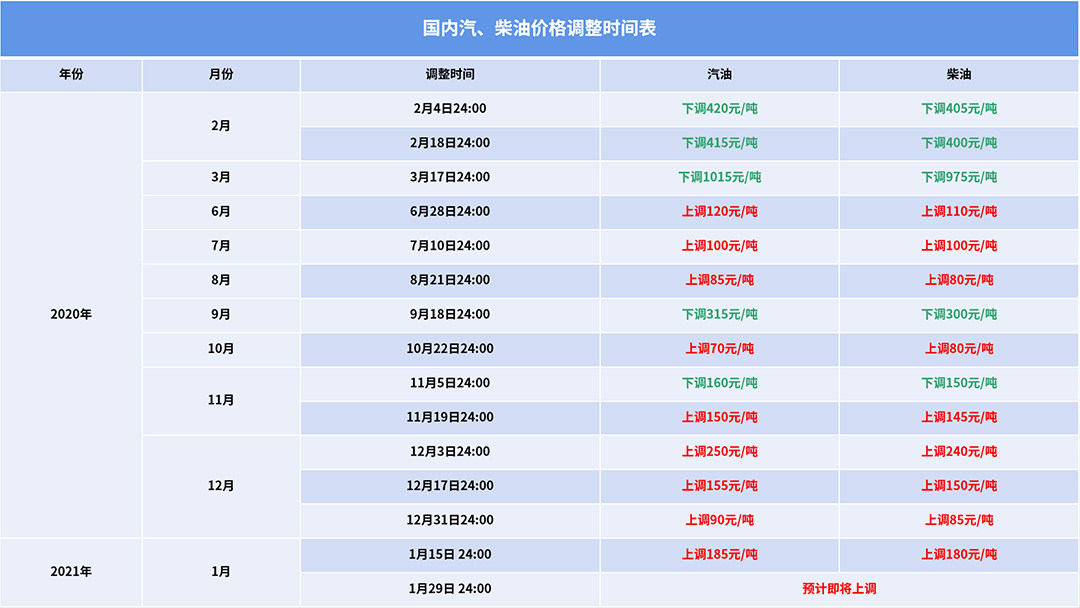1080x608 pixels.
Task: Click the 3月 month cell
Action: [x=221, y=177]
